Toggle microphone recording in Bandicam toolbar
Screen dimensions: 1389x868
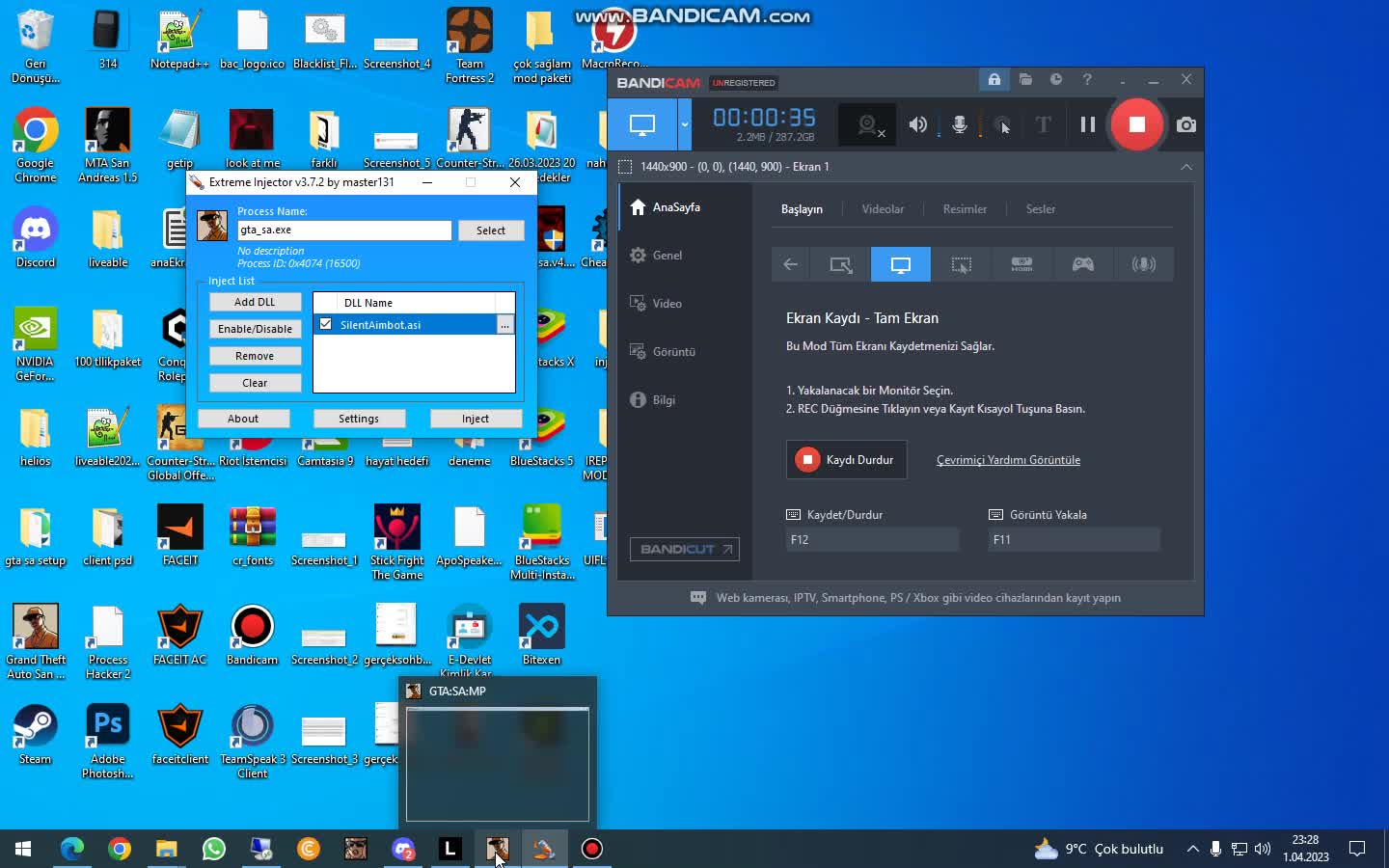click(960, 124)
